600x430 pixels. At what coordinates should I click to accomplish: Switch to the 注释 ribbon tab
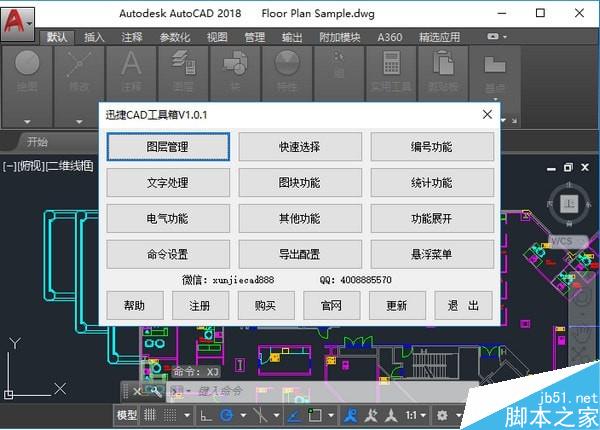click(x=132, y=37)
